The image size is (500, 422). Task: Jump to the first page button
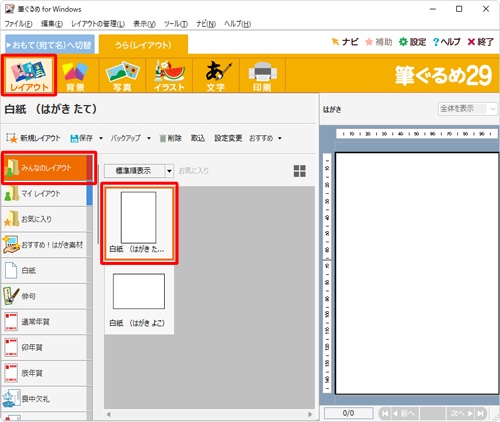pos(385,413)
